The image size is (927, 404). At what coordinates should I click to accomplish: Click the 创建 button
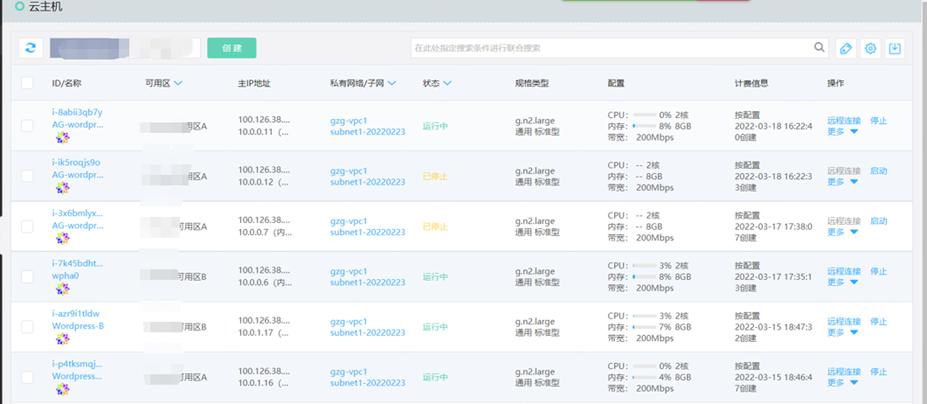coord(232,48)
